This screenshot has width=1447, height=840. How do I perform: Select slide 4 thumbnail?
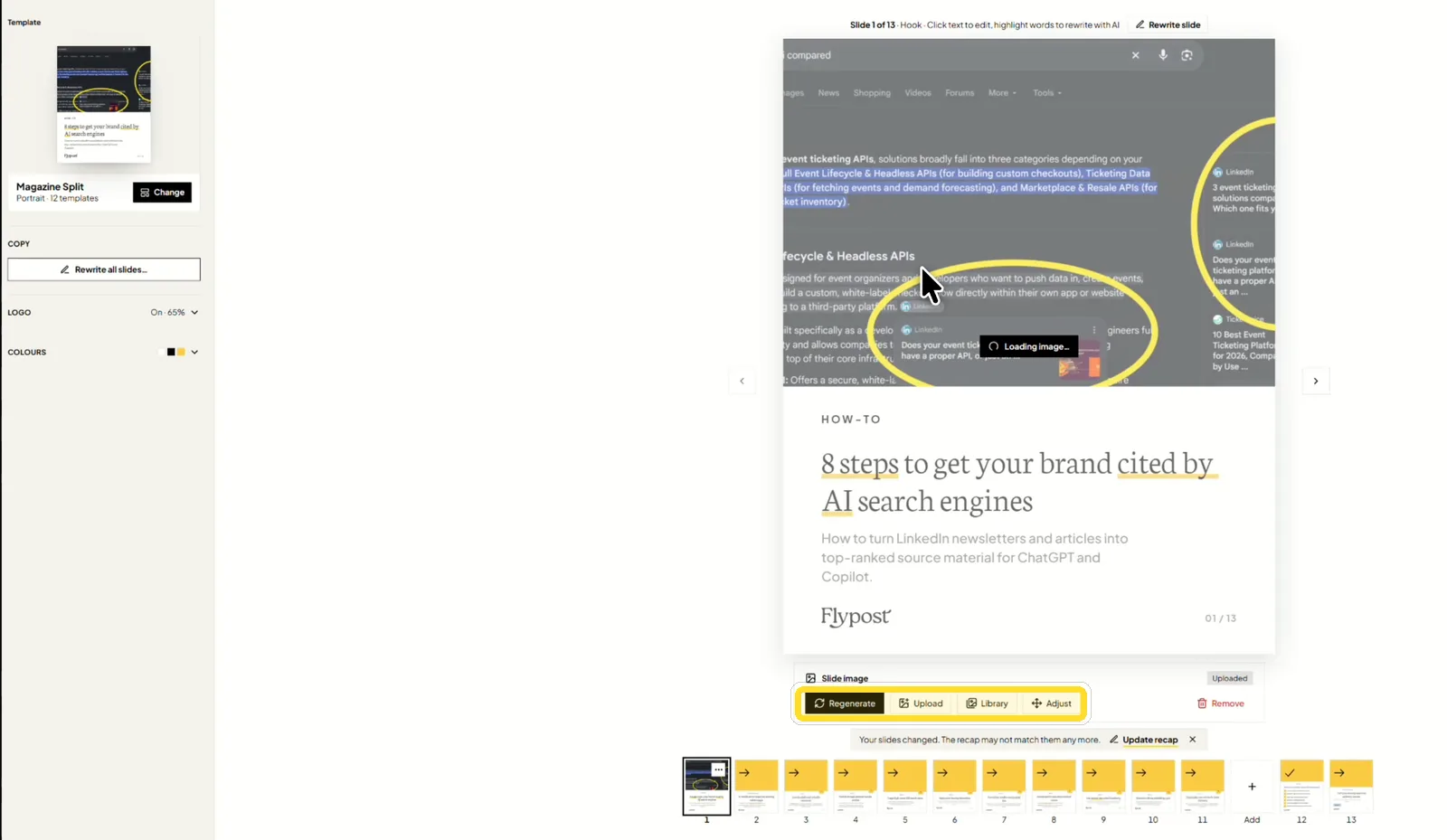(x=856, y=787)
